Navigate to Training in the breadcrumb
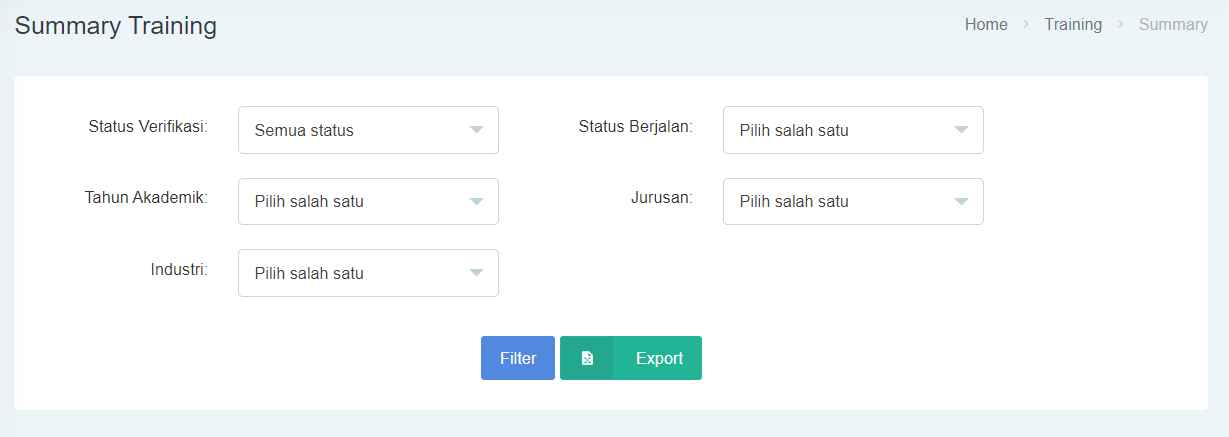 [1073, 25]
